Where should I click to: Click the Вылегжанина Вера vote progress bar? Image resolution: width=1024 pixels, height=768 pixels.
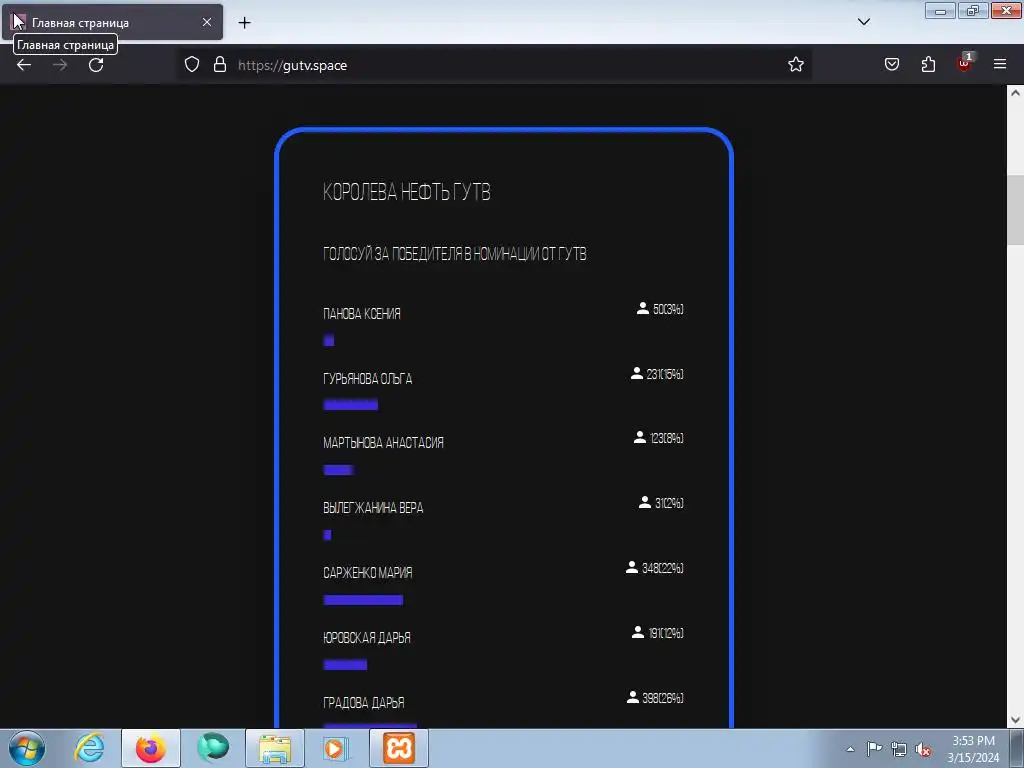point(327,535)
